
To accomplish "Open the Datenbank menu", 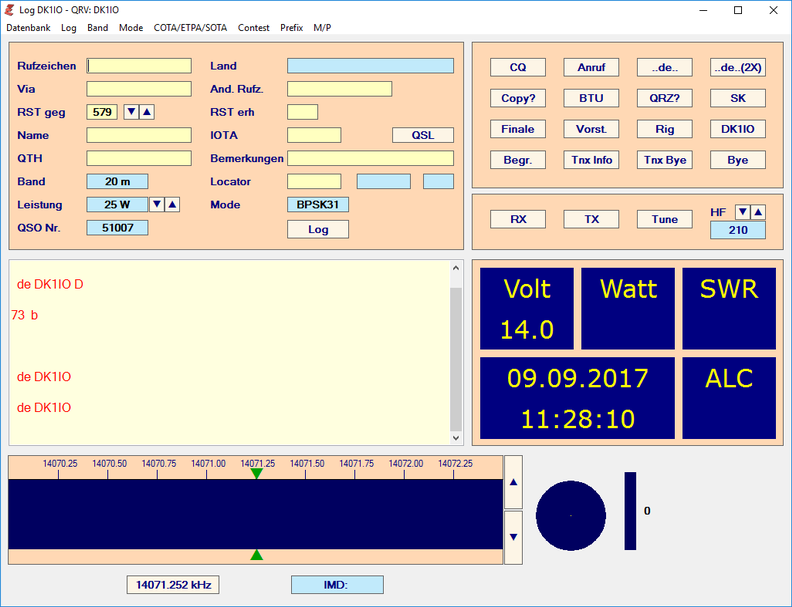I will (x=28, y=28).
